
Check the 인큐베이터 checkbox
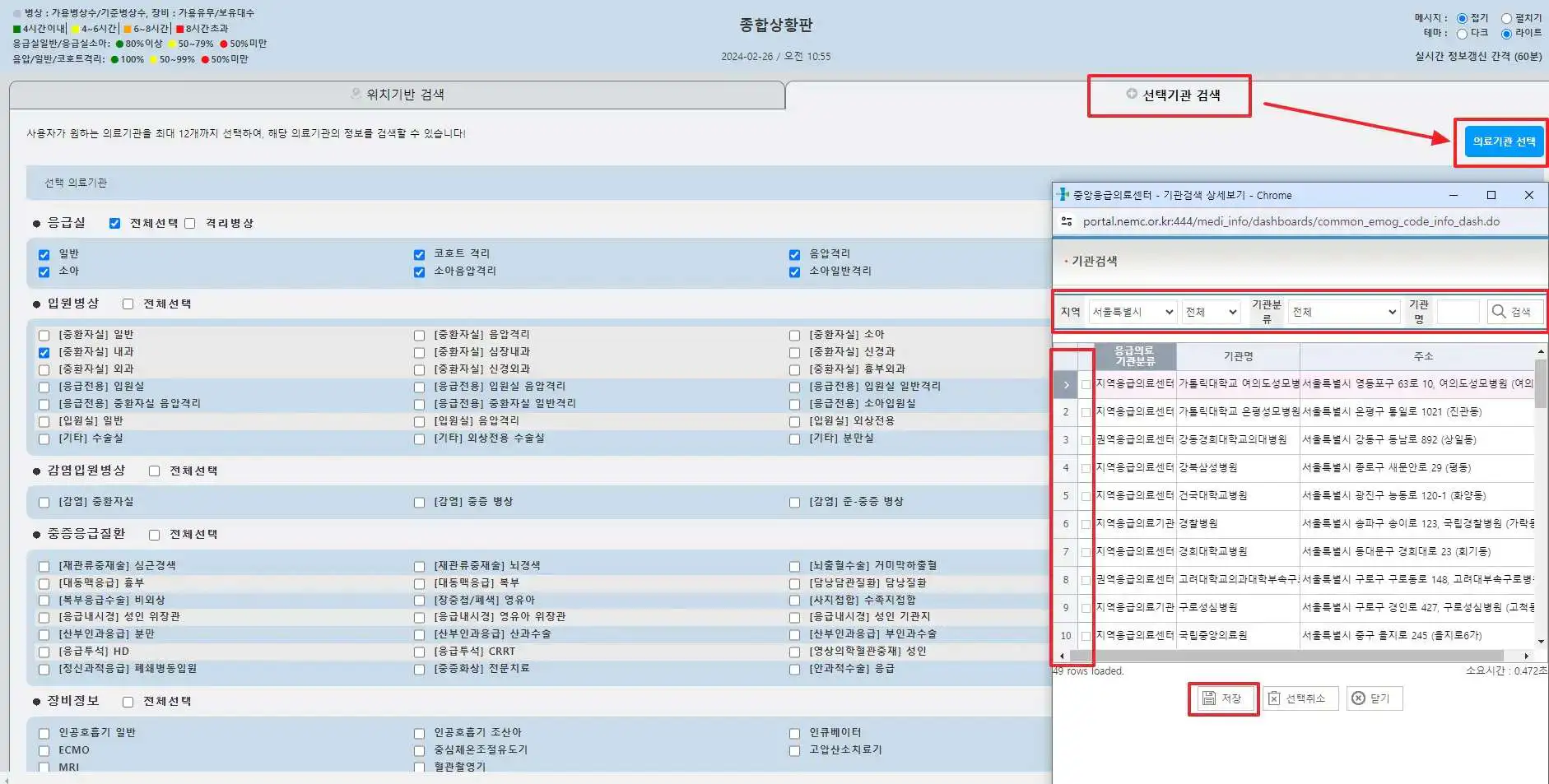pos(794,733)
